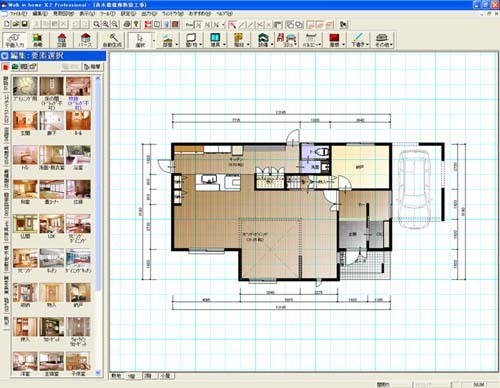Select the 立面 elevation house icon
Viewport: 500px width, 388px height.
tap(62, 40)
